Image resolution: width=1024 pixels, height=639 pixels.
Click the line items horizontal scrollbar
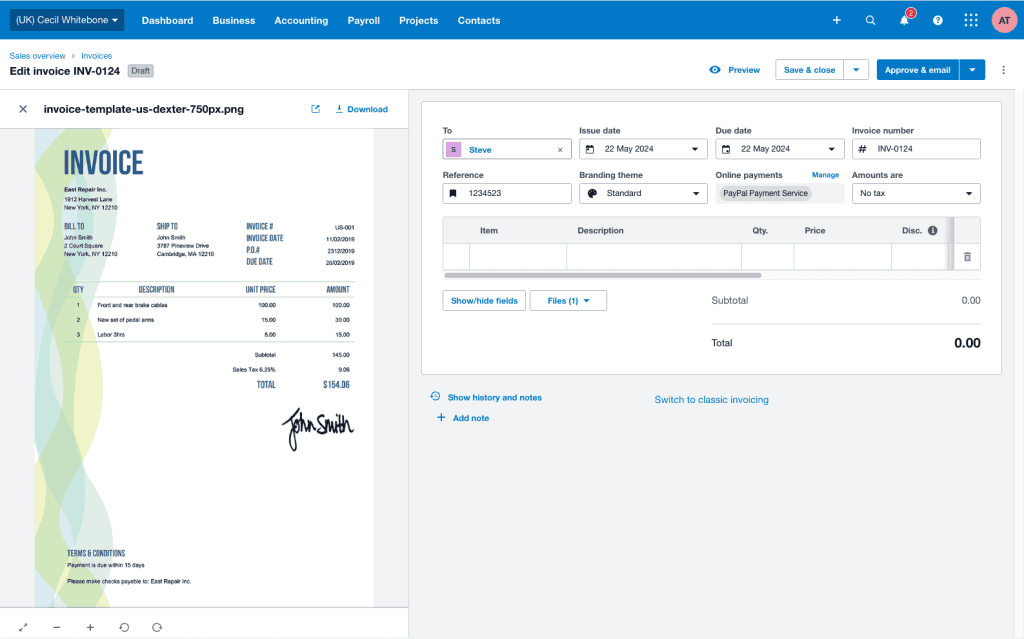click(x=602, y=275)
